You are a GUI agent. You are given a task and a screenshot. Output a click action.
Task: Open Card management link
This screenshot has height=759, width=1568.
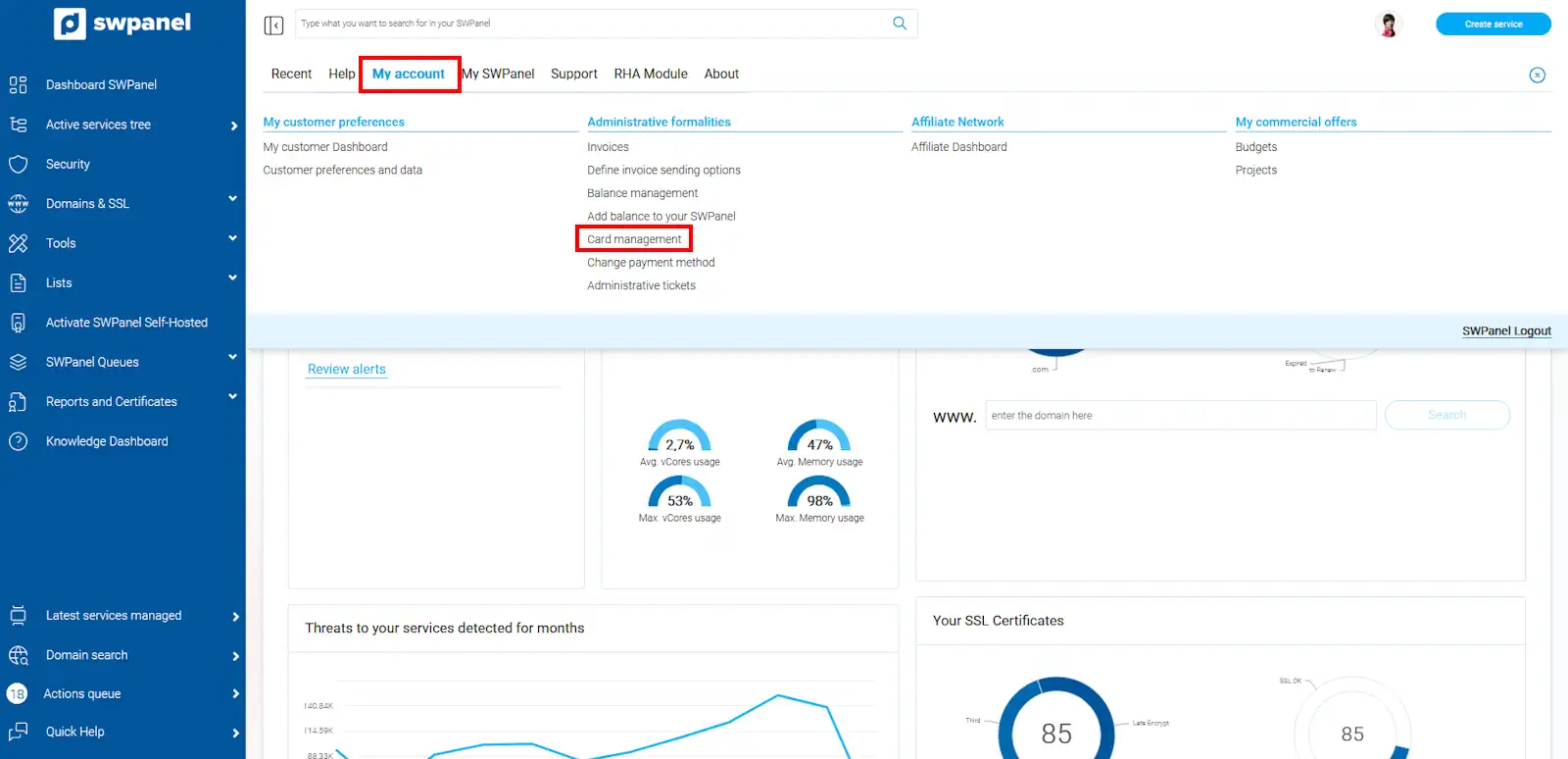[x=634, y=239]
